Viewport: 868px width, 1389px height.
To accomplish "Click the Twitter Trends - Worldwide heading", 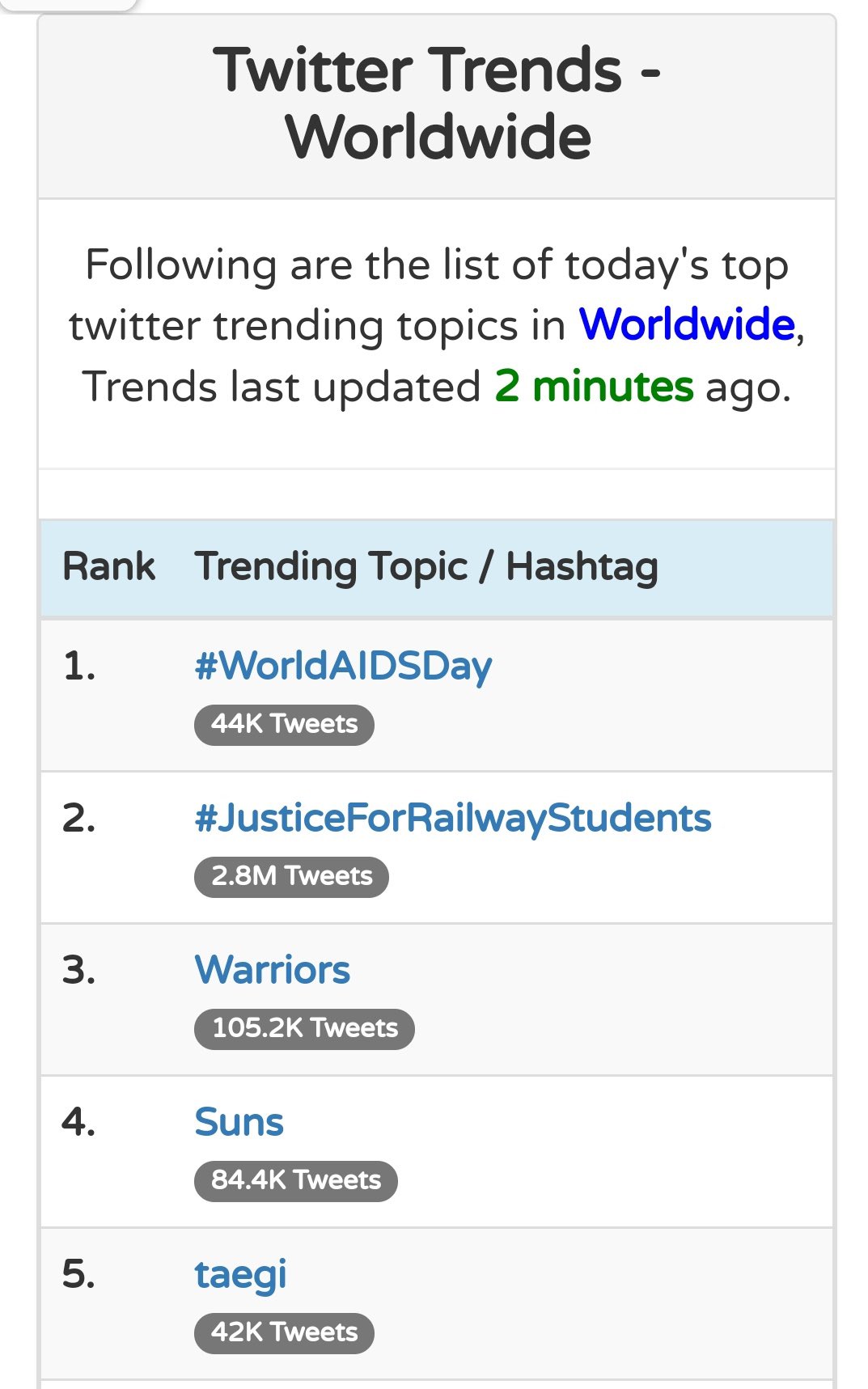I will (x=437, y=103).
